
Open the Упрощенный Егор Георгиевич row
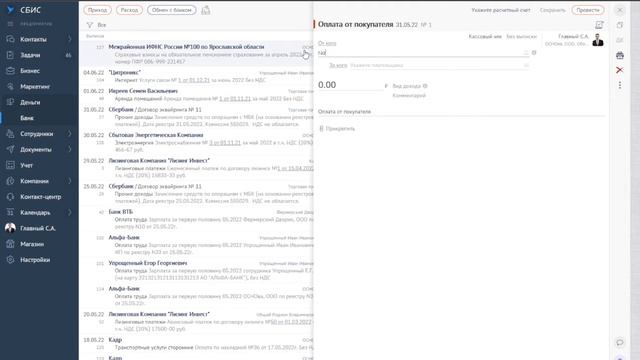click(196, 271)
